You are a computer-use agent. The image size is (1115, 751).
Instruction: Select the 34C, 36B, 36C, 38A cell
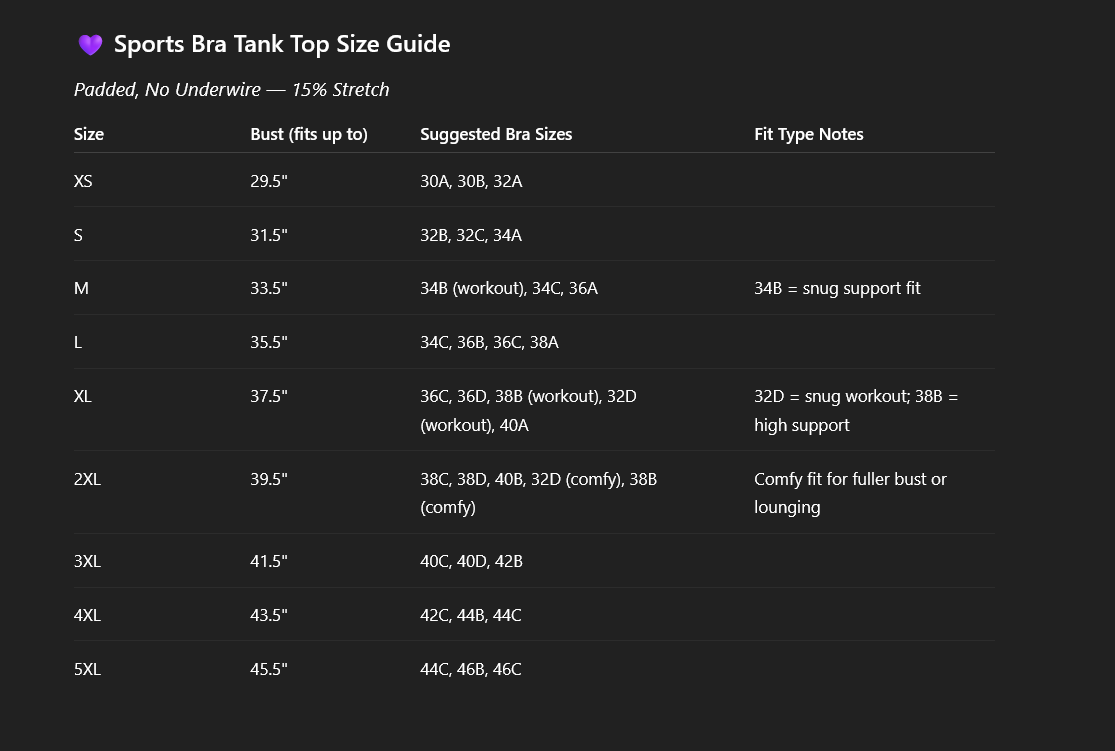click(x=489, y=342)
